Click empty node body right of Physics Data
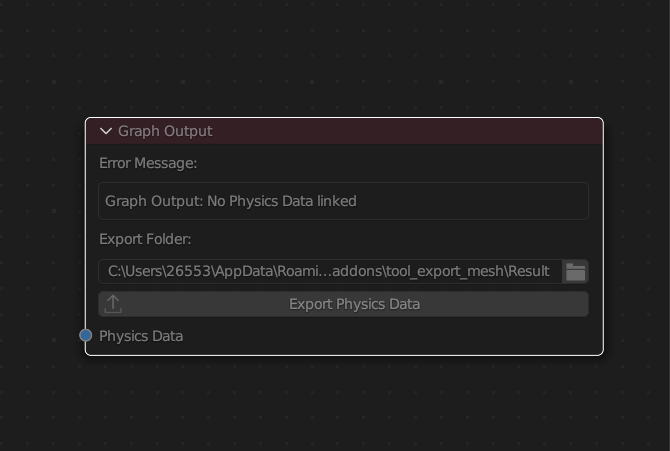This screenshot has width=670, height=451. click(x=385, y=336)
